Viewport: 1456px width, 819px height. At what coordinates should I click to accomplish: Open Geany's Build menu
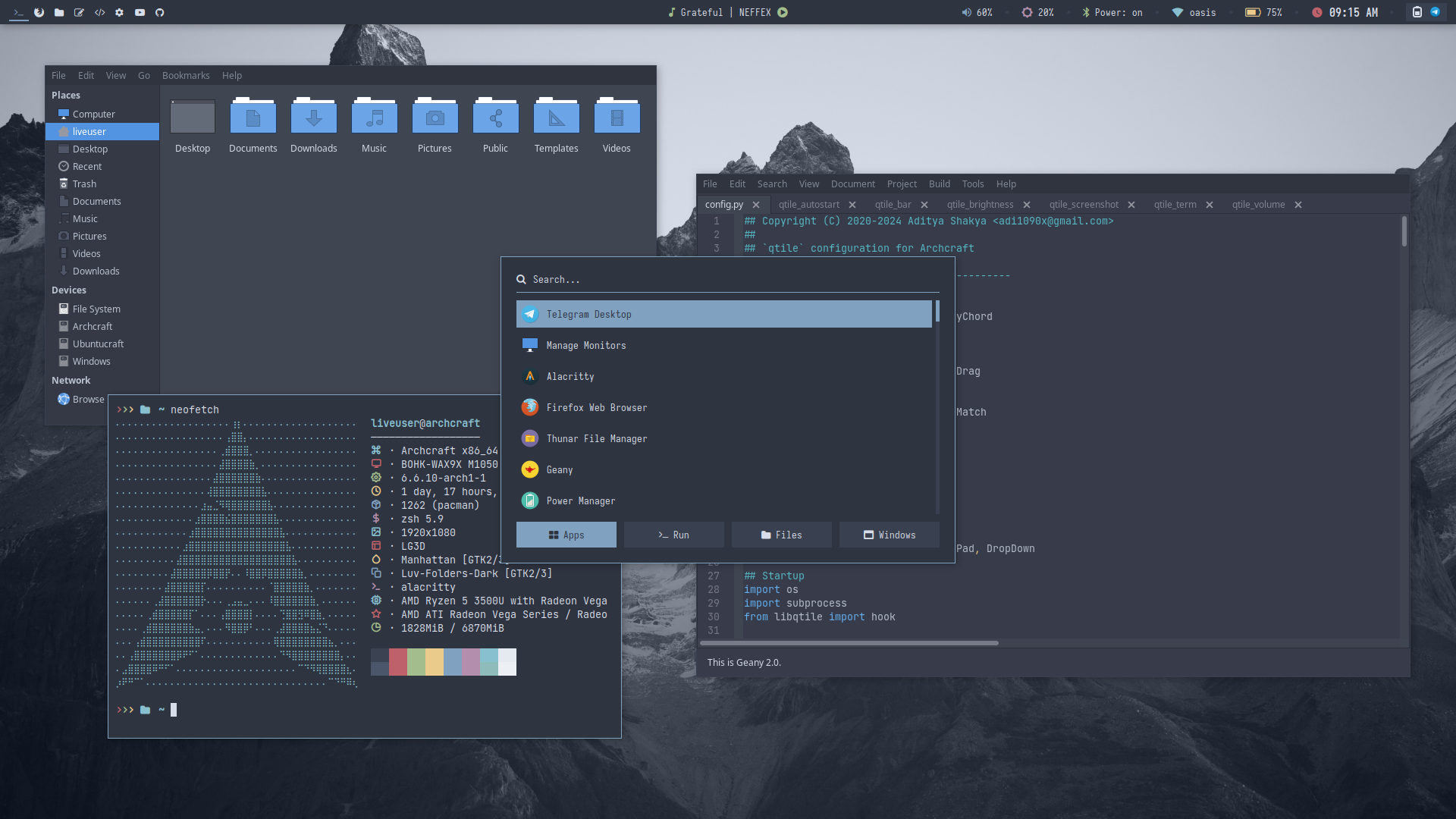point(939,184)
